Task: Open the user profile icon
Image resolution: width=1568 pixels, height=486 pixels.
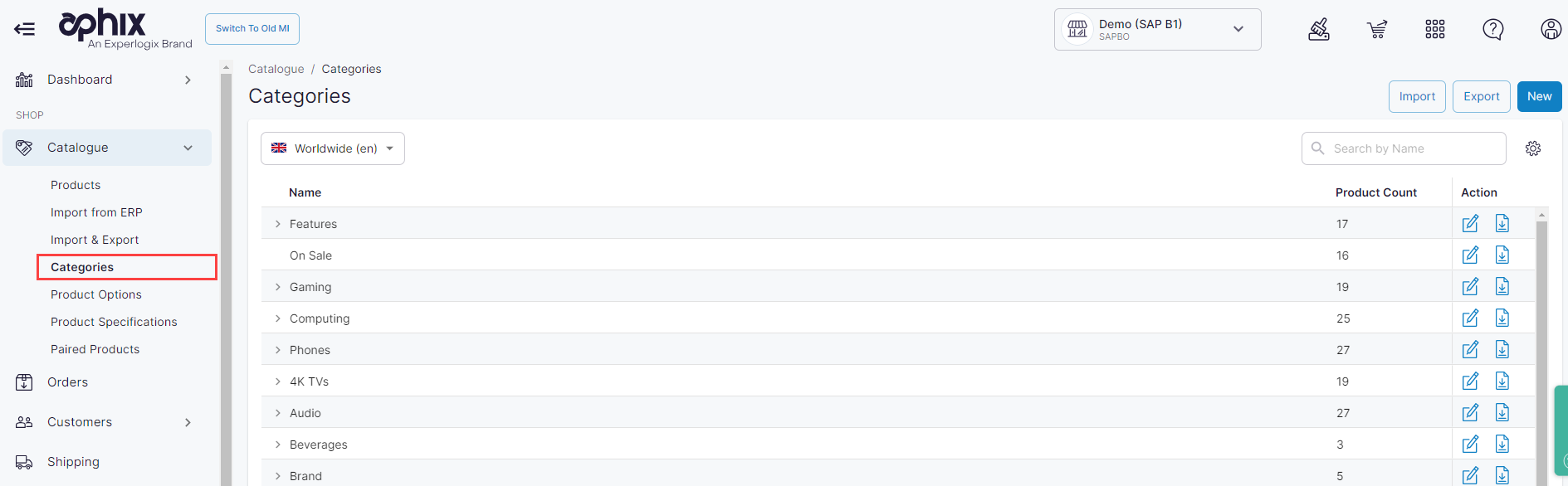Action: pos(1551,30)
